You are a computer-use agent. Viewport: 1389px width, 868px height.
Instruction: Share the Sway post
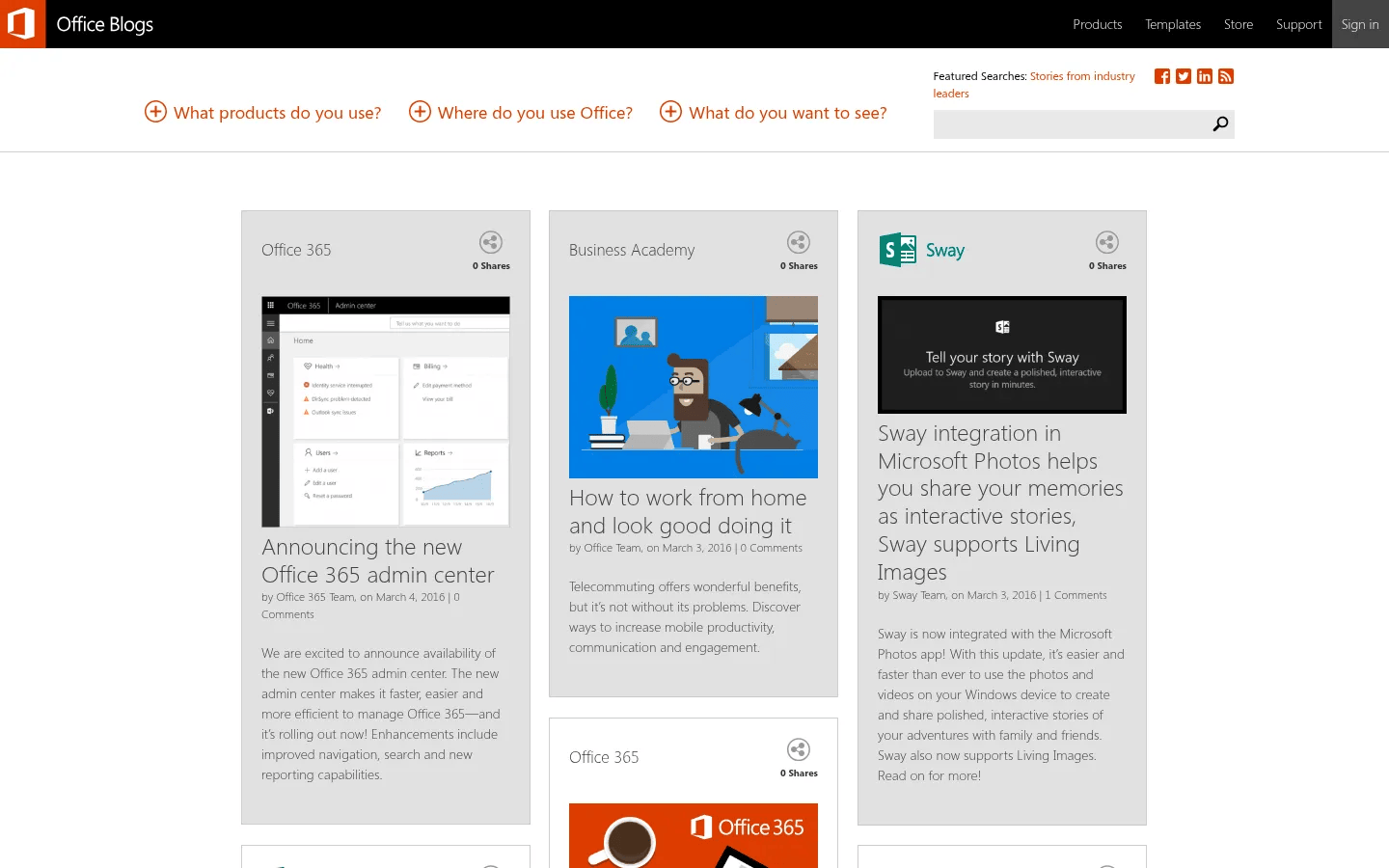(1107, 242)
